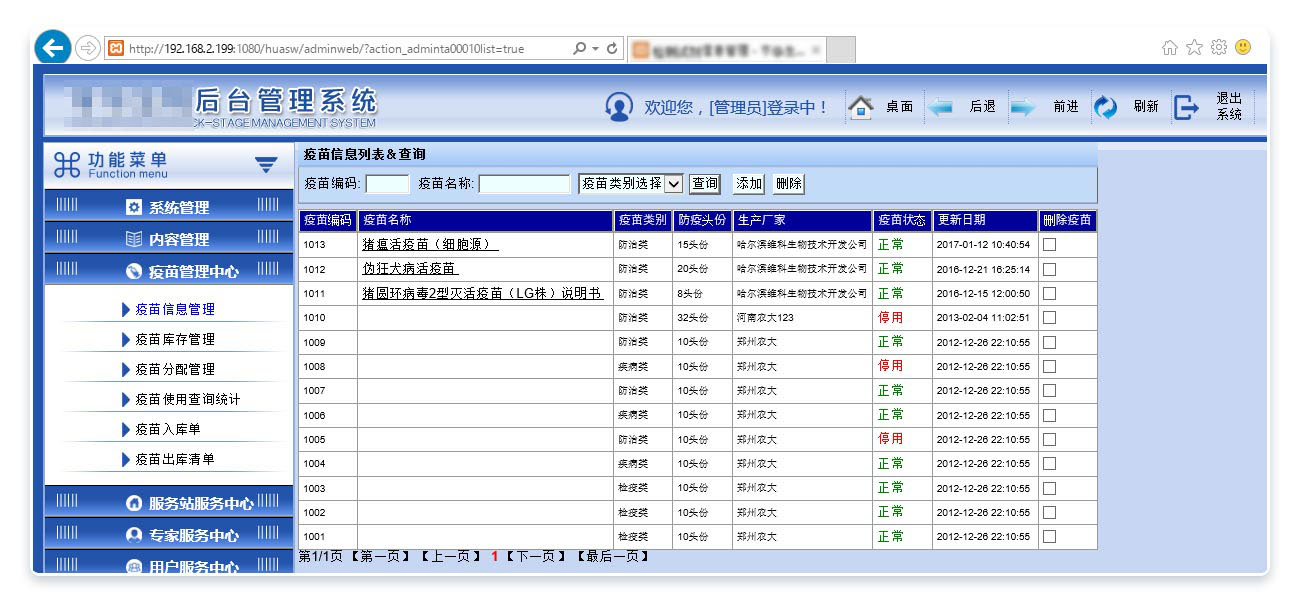This screenshot has width=1300, height=608.
Task: Open the 伪狂犬病活疫苗 link
Action: (x=410, y=269)
